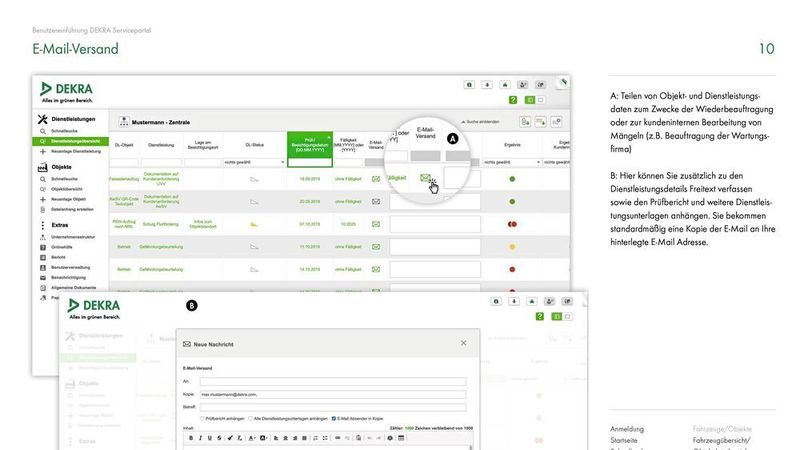This screenshot has height=450, width=800.
Task: Click the undo arrow in the editor toolbar
Action: (369, 438)
